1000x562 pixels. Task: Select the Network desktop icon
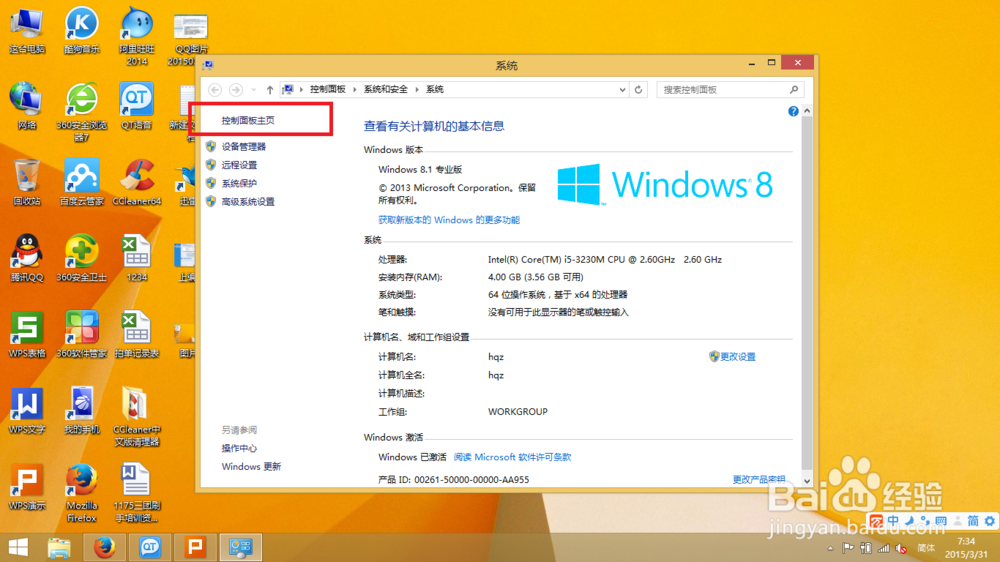[27, 107]
